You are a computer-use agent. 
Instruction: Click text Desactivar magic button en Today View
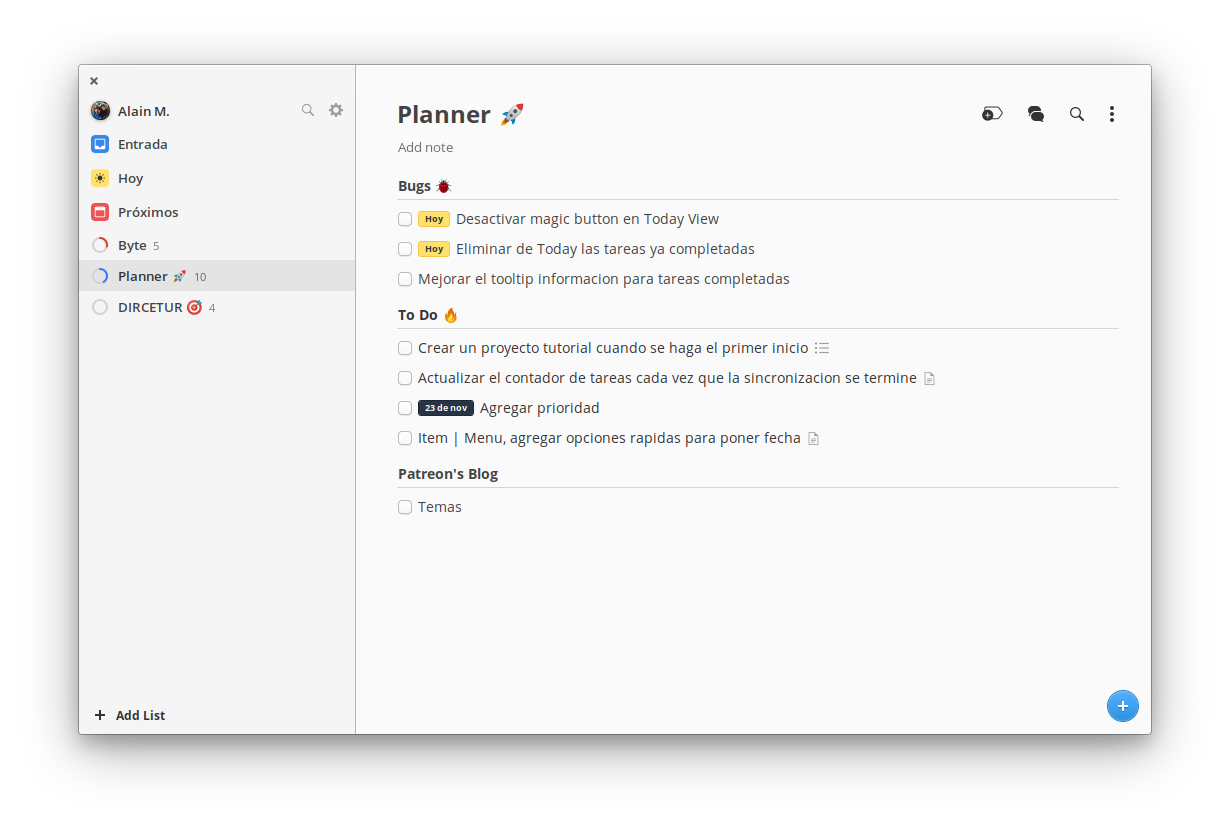tap(587, 219)
